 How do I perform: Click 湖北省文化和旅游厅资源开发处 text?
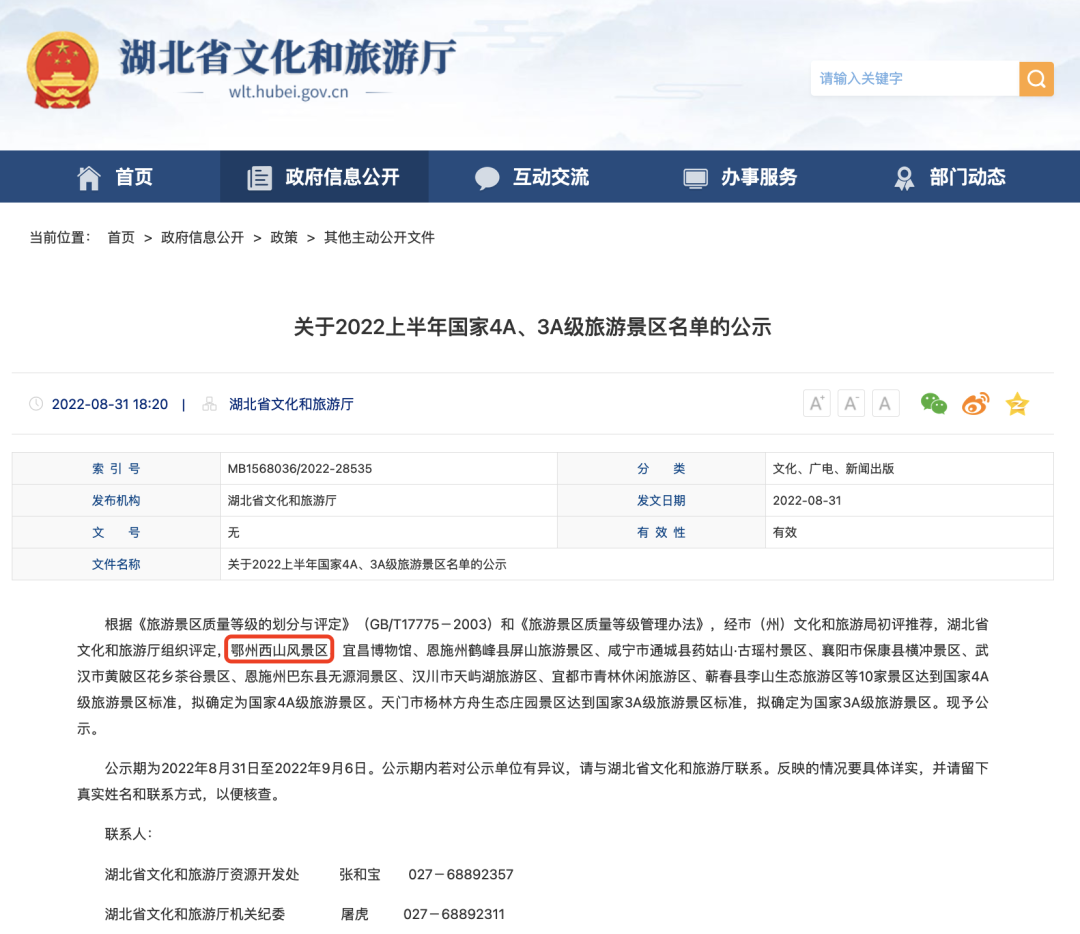[202, 874]
